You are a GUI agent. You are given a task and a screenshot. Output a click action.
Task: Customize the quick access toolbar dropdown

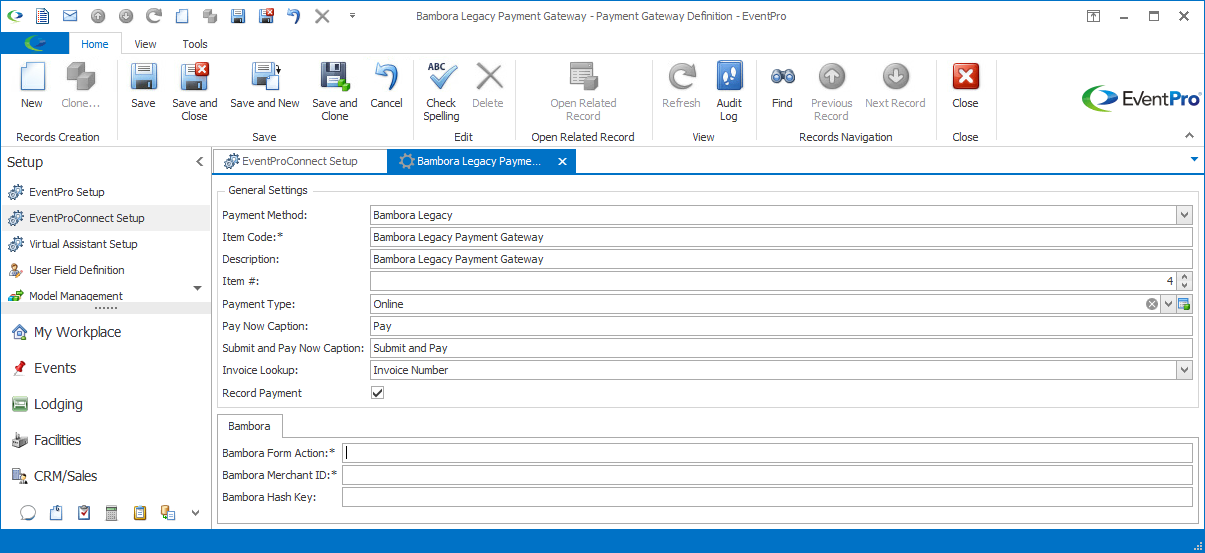click(x=352, y=16)
